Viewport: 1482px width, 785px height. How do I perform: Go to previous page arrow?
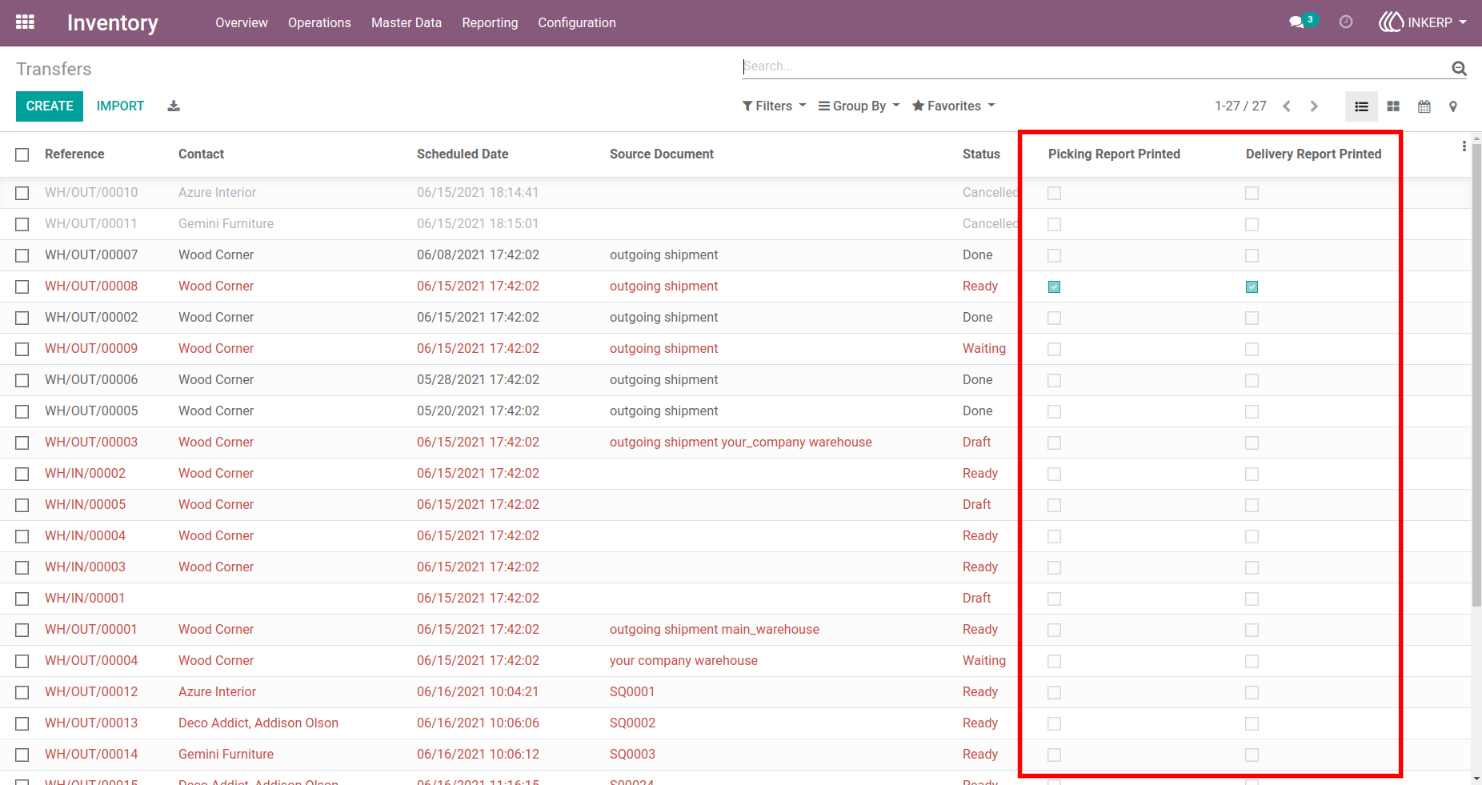click(x=1287, y=106)
